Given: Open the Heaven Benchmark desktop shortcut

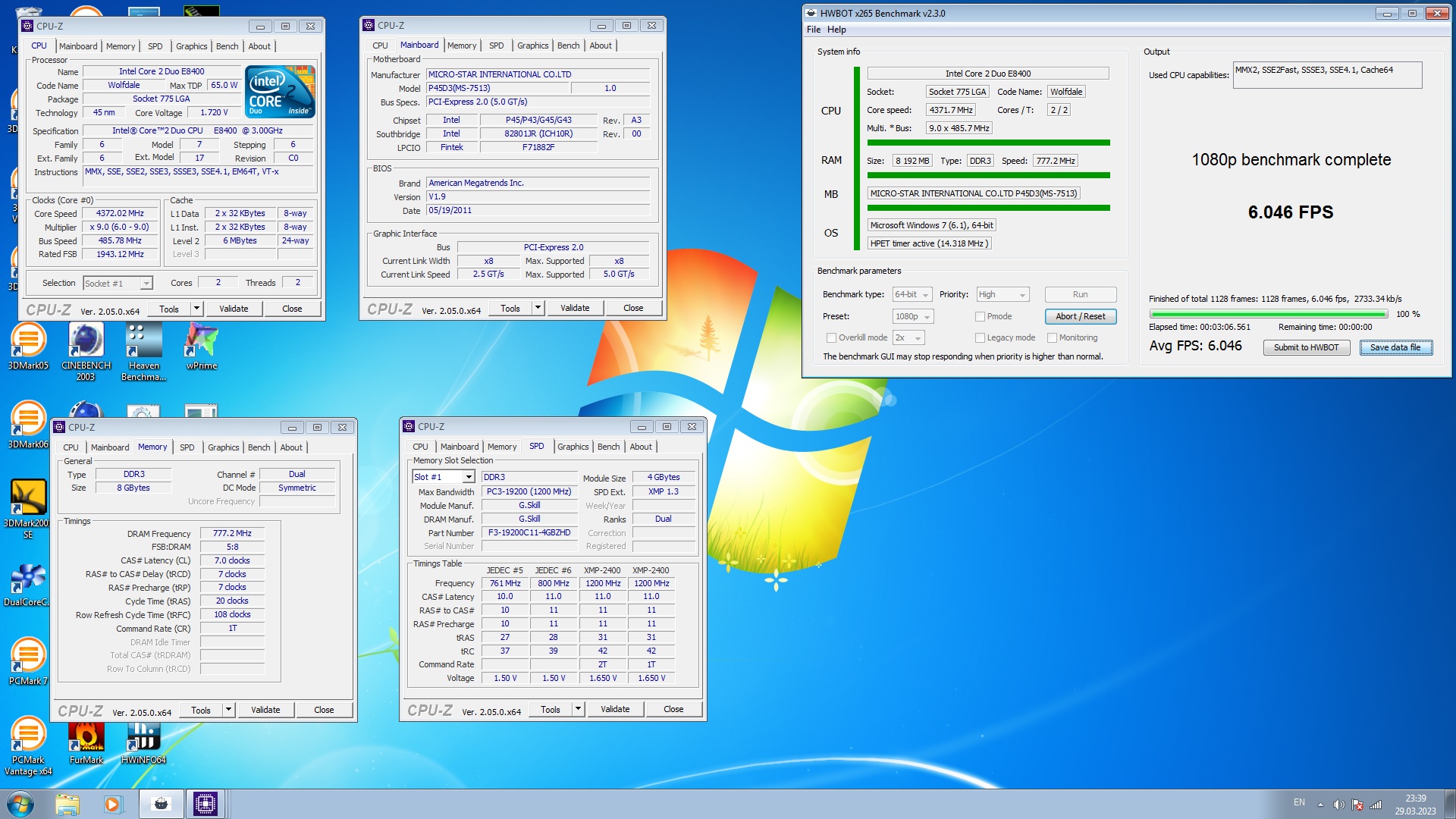Looking at the screenshot, I should (143, 351).
